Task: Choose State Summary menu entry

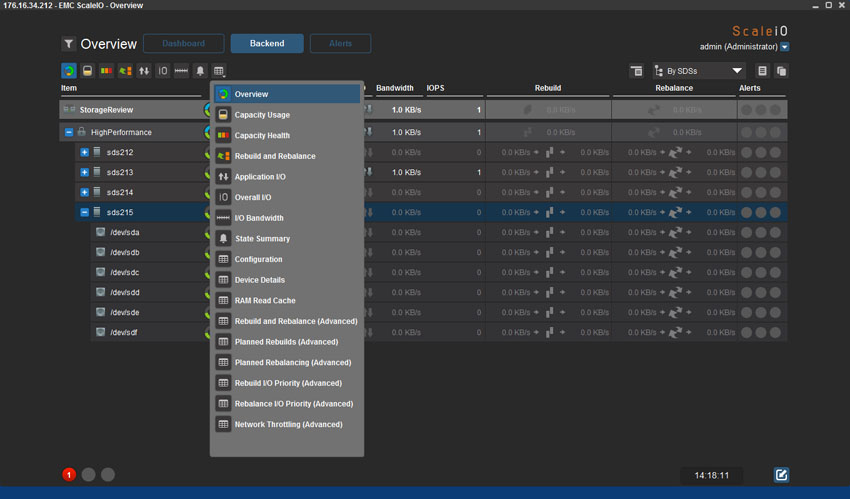Action: point(287,238)
